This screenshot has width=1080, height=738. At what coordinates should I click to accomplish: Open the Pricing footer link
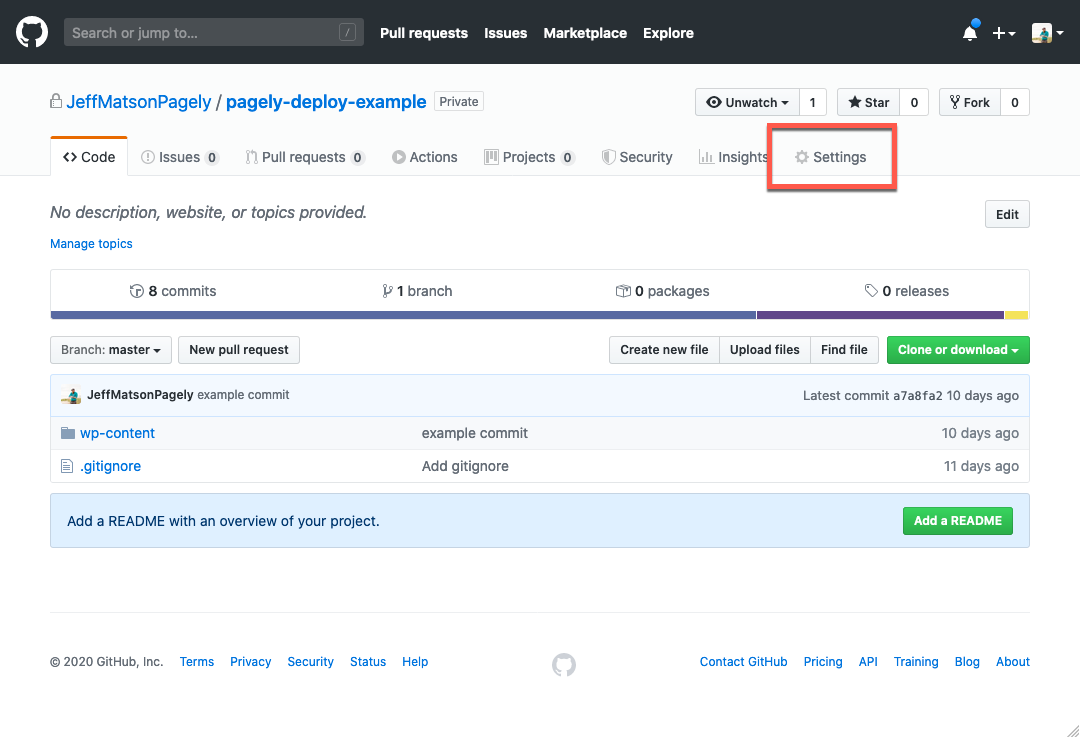pyautogui.click(x=823, y=662)
